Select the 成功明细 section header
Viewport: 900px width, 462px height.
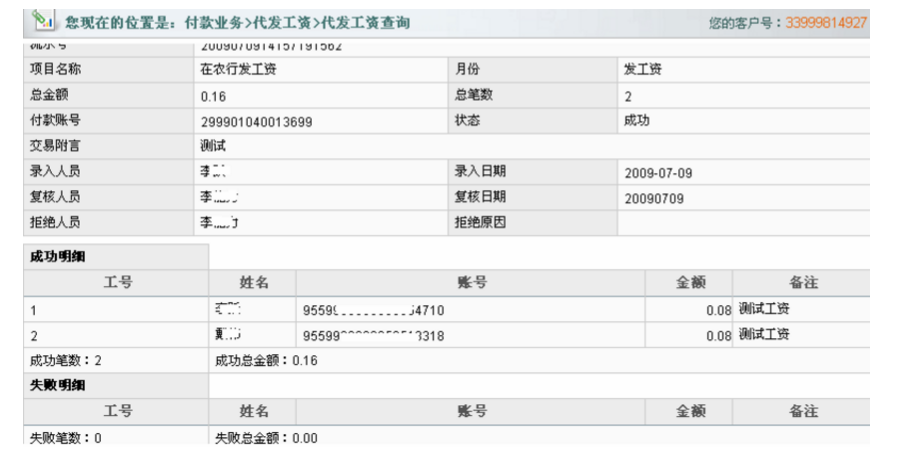coord(57,257)
